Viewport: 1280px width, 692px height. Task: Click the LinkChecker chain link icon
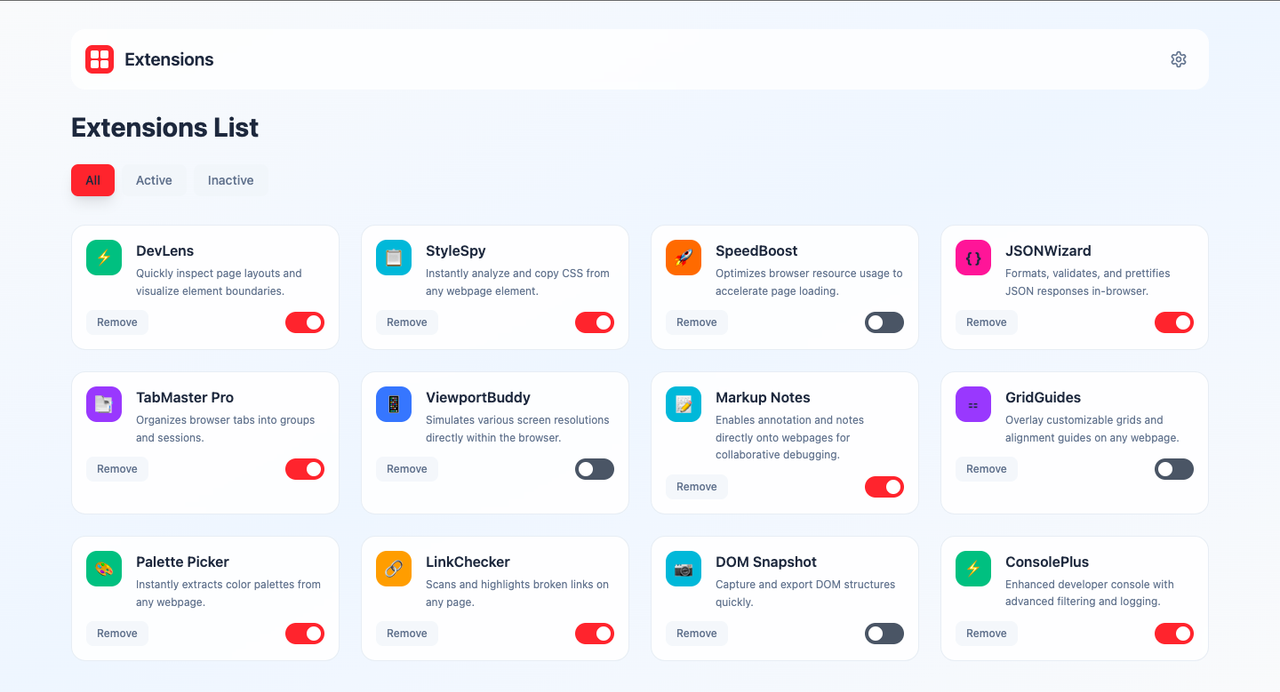point(394,569)
